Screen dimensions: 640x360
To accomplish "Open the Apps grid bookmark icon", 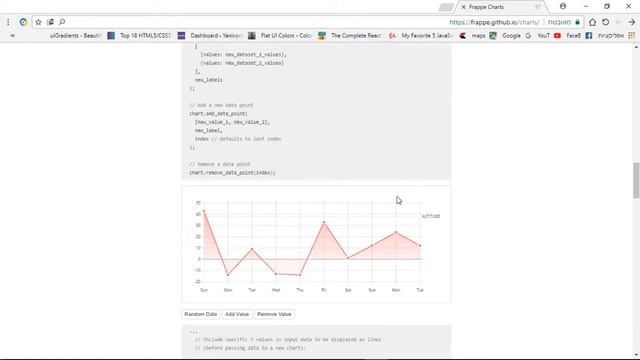I will click(632, 36).
